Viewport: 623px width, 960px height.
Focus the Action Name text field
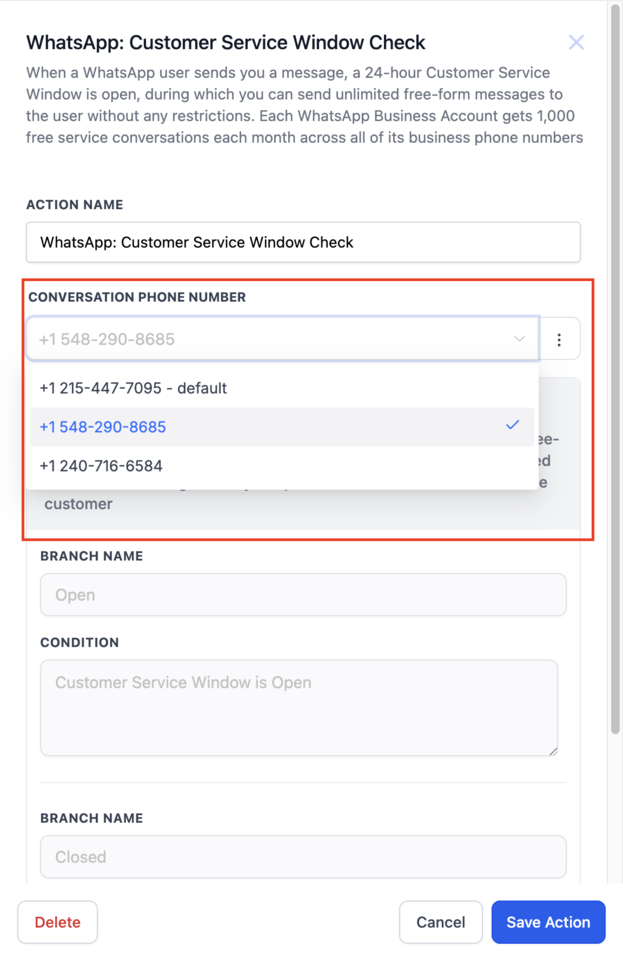(303, 242)
